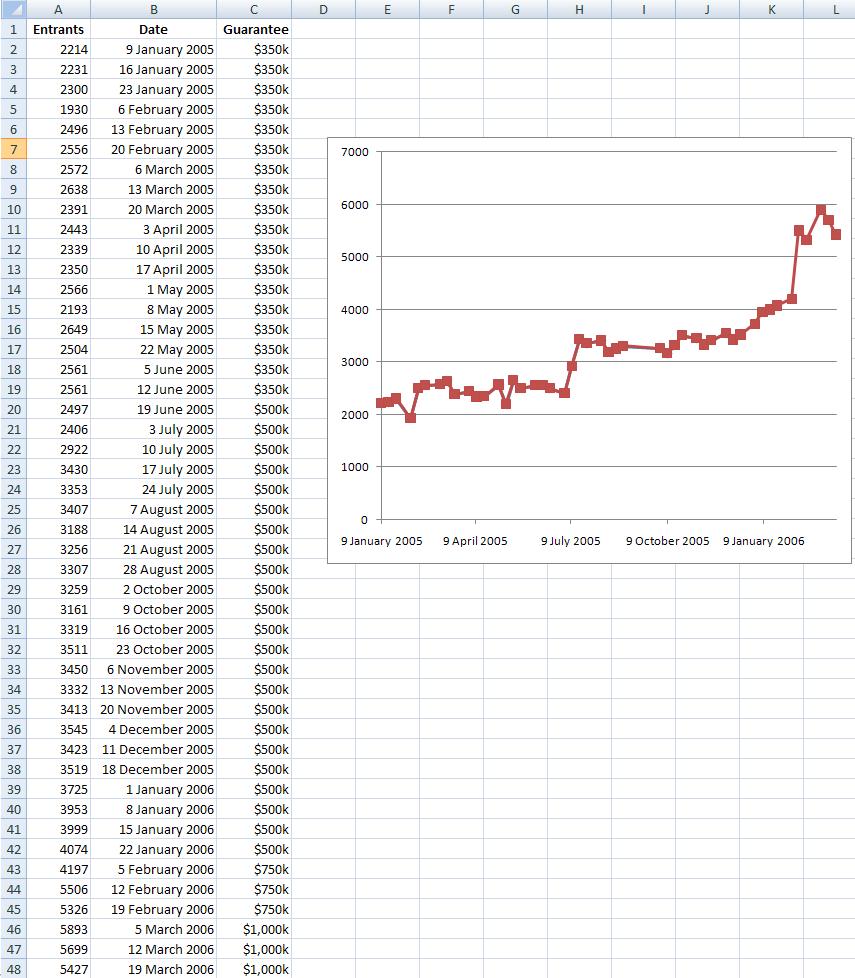
Task: Click the highest data point marker in chart
Action: (821, 210)
